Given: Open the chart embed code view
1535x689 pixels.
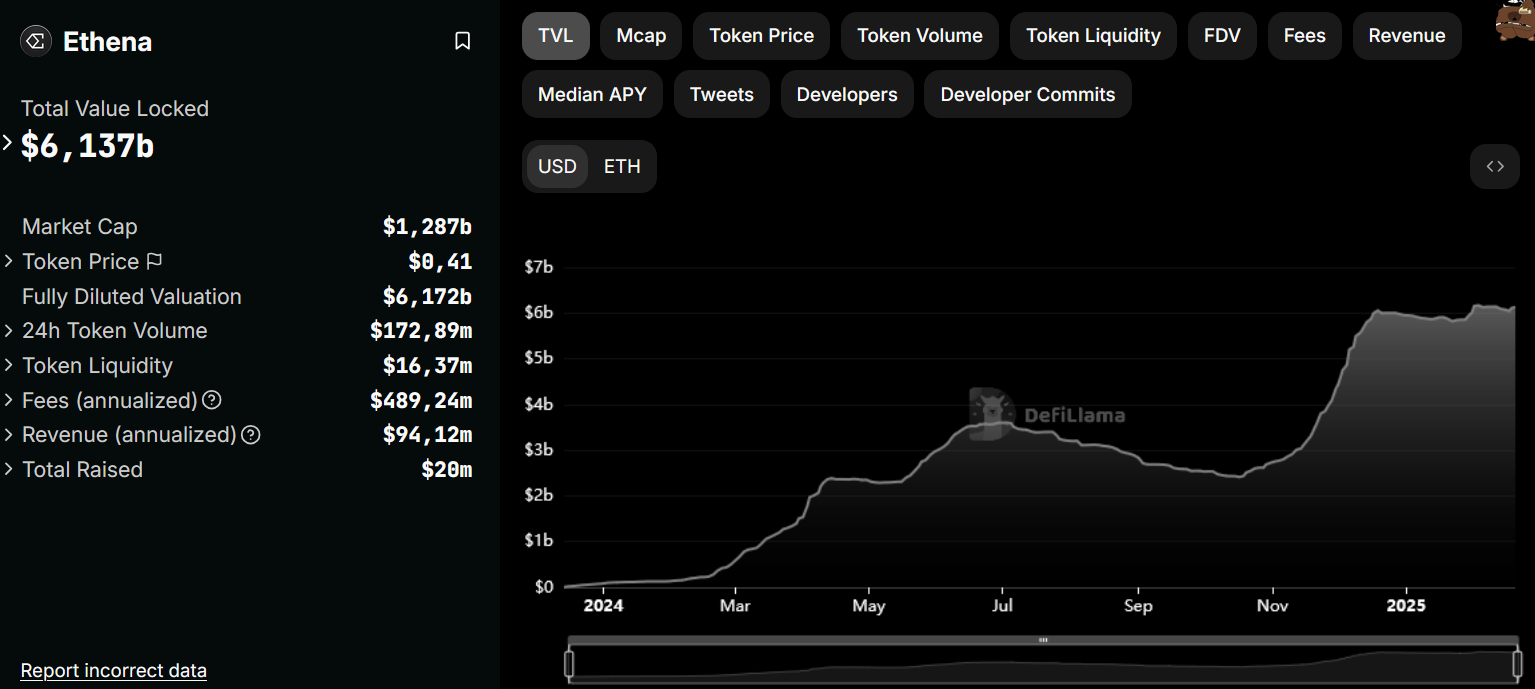Looking at the screenshot, I should click(x=1494, y=166).
